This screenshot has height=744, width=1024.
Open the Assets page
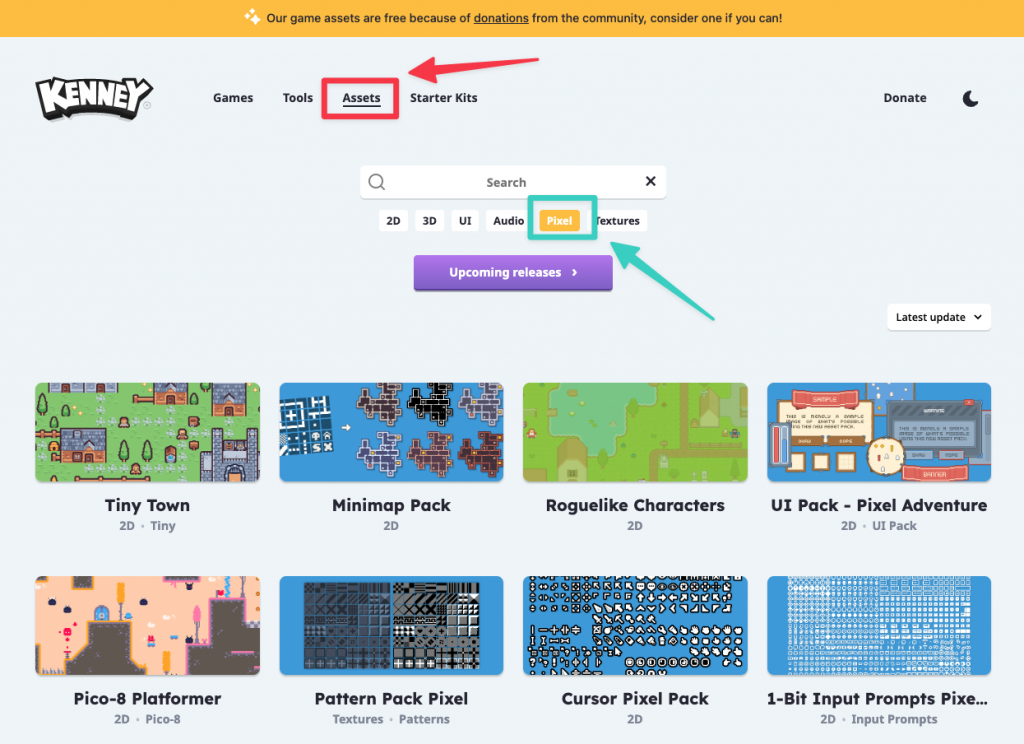coord(361,97)
